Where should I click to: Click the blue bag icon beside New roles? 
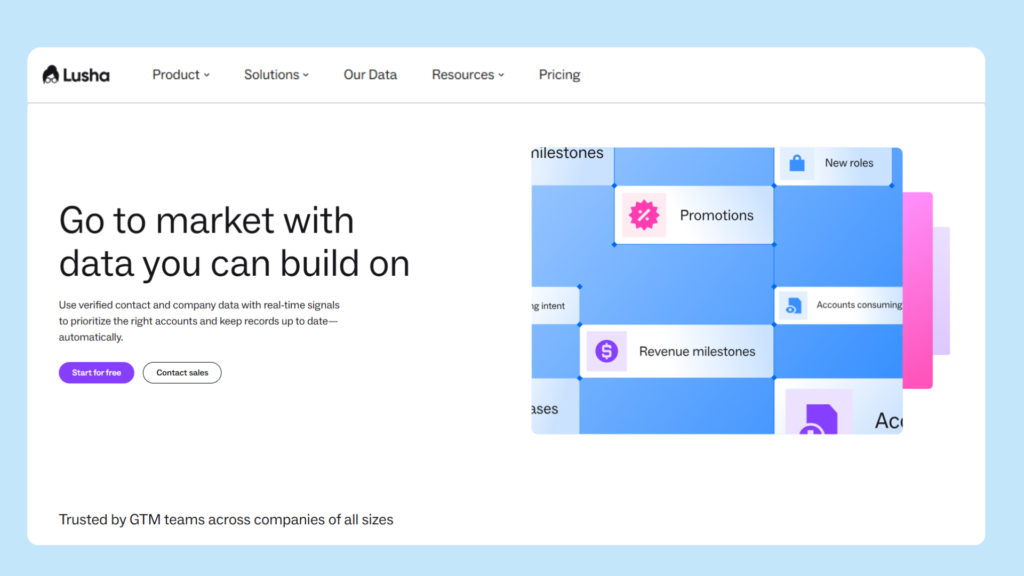797,163
